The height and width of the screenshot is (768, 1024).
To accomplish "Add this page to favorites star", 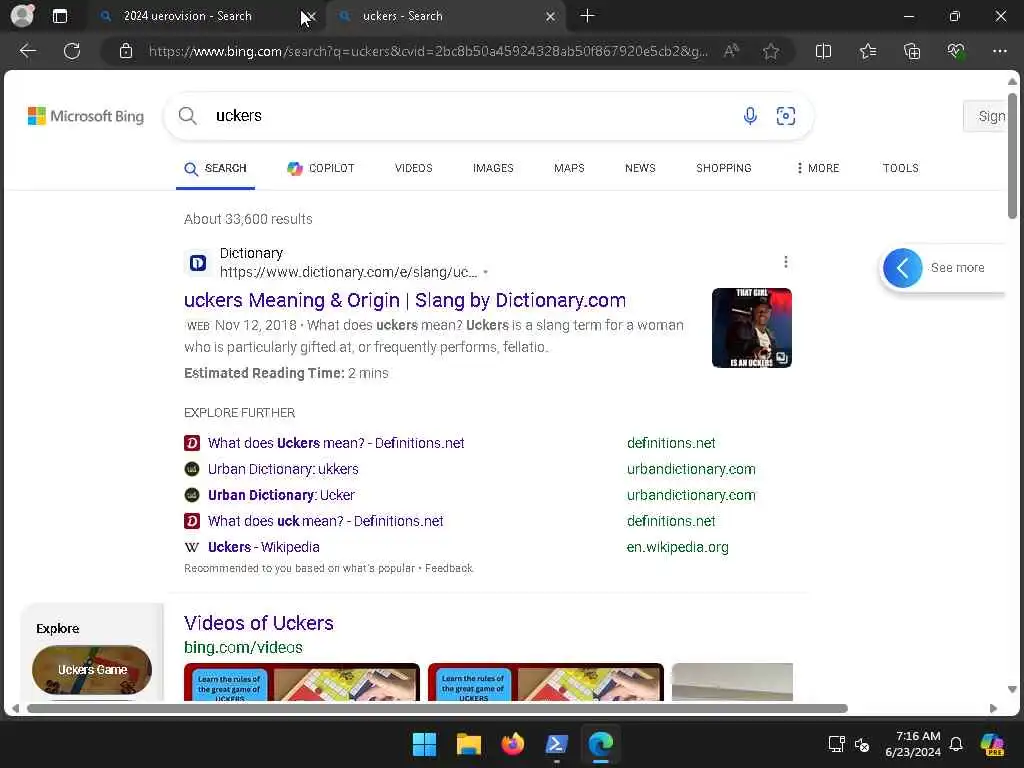I will 771,51.
